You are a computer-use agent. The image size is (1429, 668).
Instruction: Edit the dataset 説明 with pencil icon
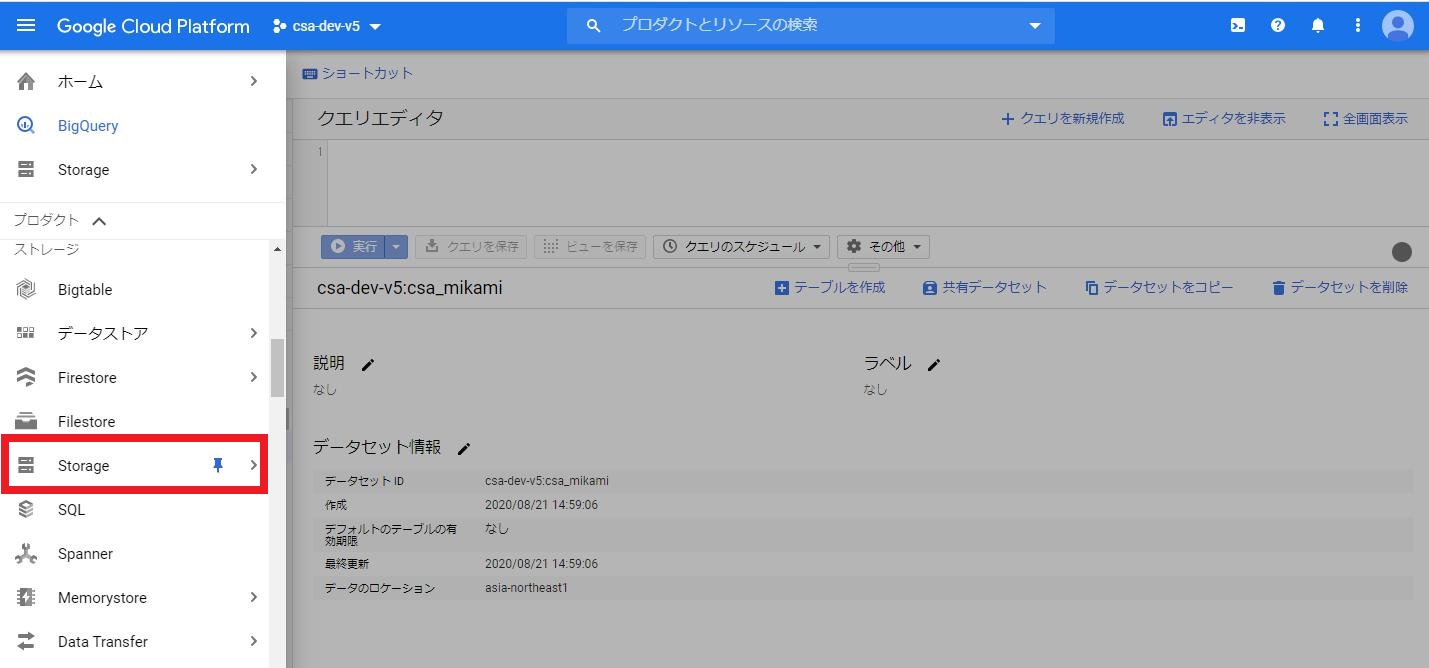367,365
